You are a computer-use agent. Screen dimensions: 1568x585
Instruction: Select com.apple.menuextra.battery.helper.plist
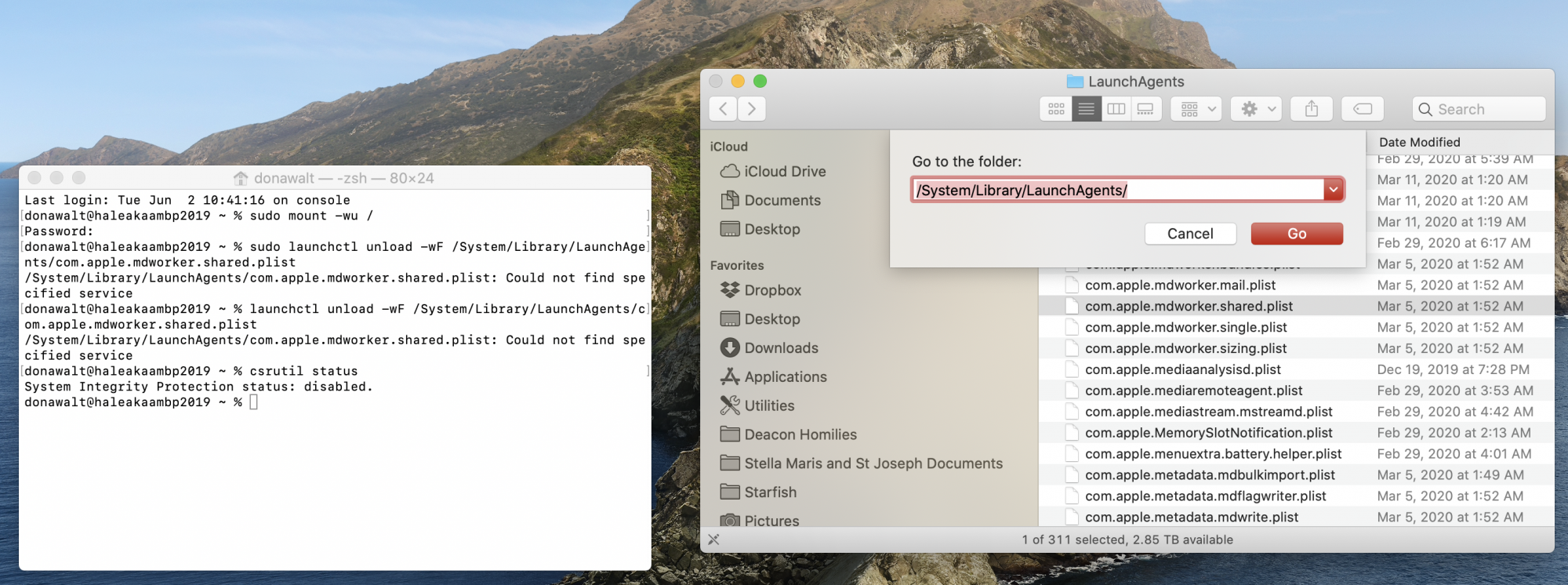coord(1213,454)
